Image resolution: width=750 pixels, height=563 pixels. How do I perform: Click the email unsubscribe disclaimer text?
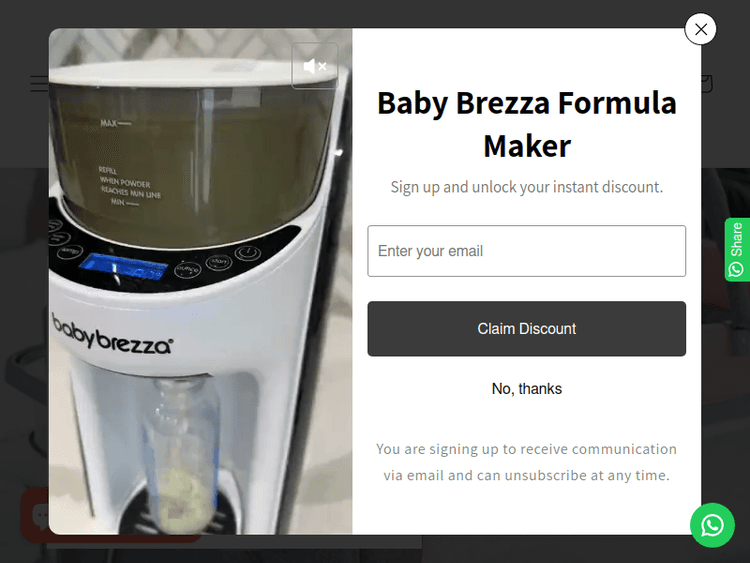pos(527,462)
